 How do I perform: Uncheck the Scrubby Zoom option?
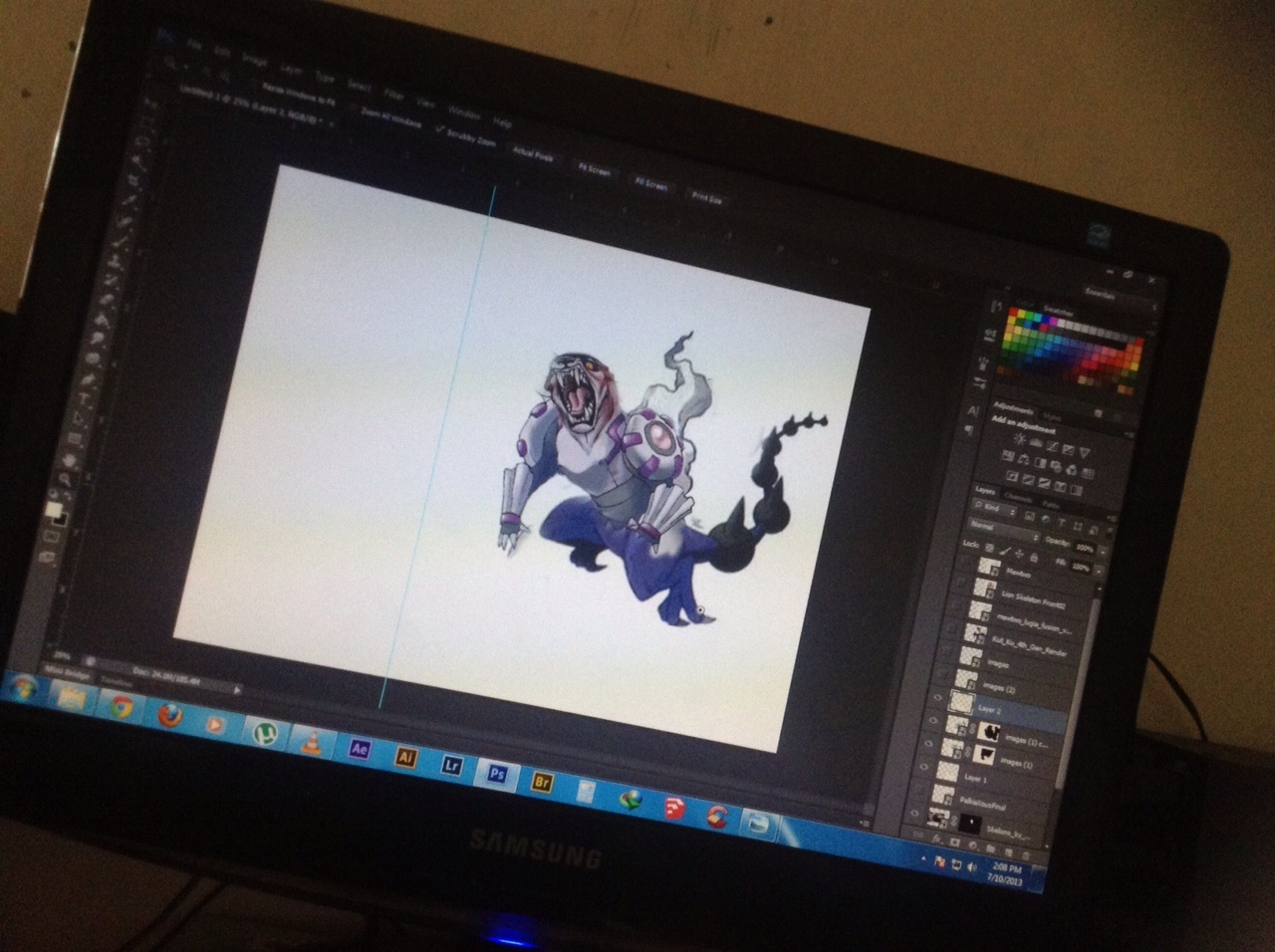tap(439, 126)
